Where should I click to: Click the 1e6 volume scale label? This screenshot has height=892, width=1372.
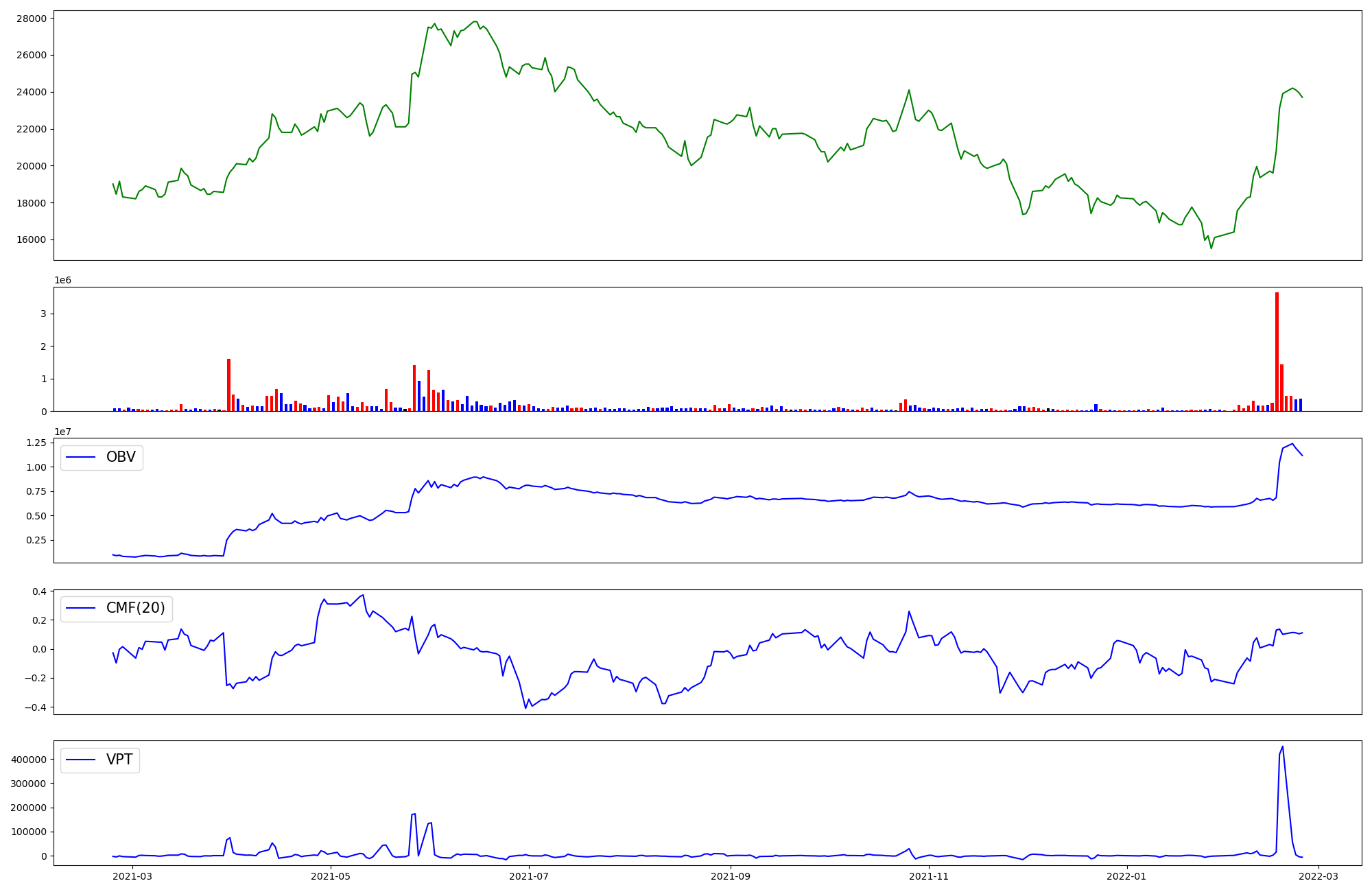tap(62, 281)
